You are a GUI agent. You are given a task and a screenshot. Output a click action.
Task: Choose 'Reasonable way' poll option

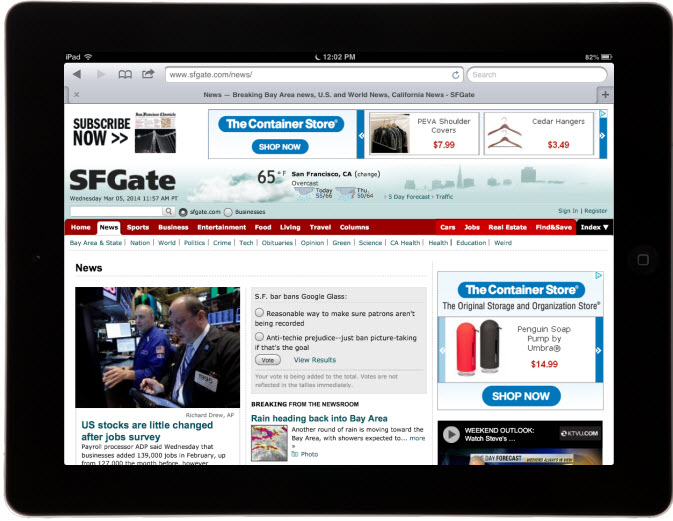(x=259, y=312)
